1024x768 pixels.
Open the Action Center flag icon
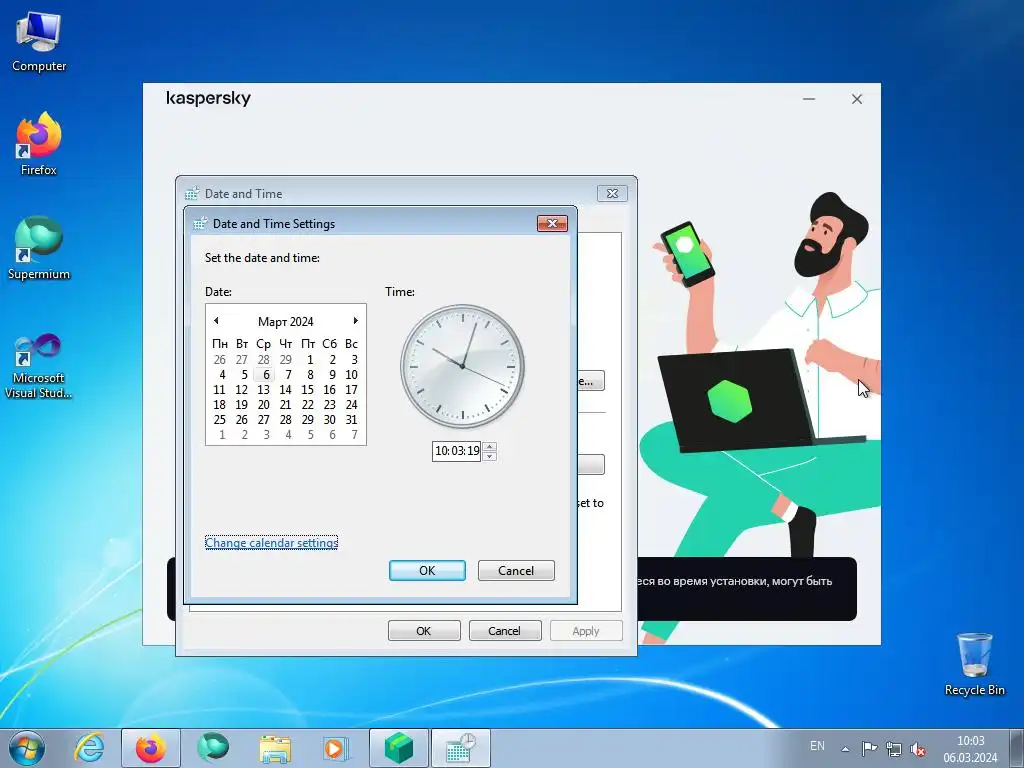tap(869, 749)
